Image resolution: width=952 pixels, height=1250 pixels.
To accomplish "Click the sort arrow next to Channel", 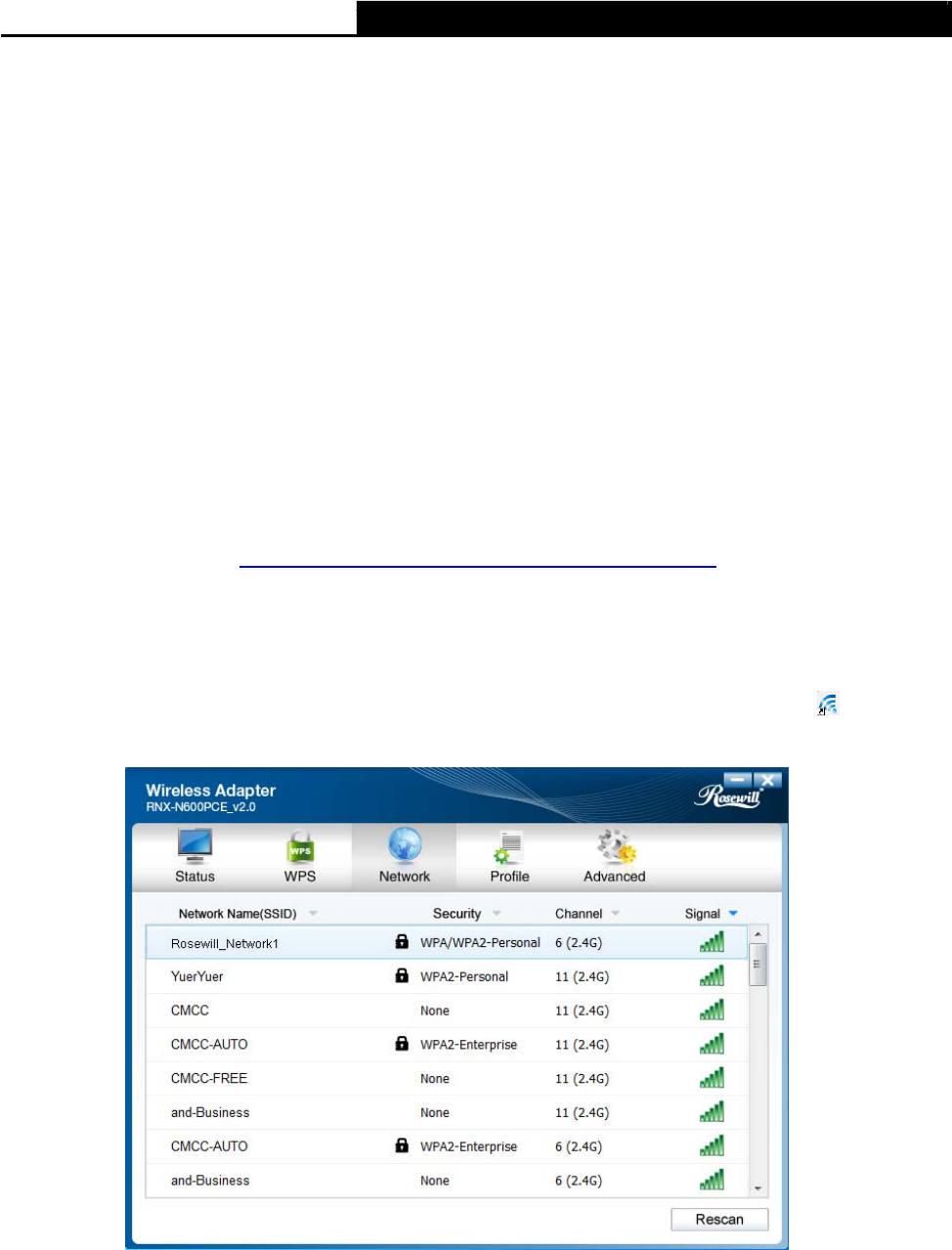I will click(616, 914).
